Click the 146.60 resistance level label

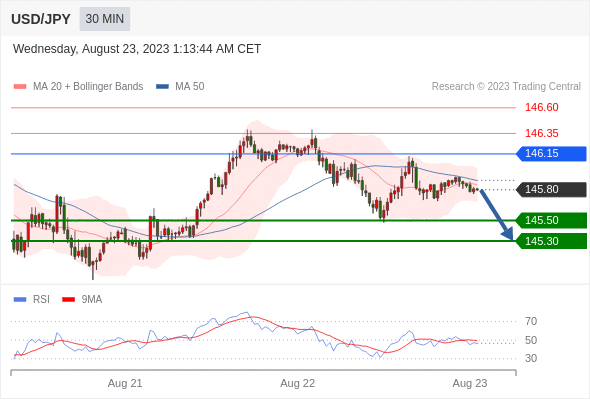tap(541, 108)
